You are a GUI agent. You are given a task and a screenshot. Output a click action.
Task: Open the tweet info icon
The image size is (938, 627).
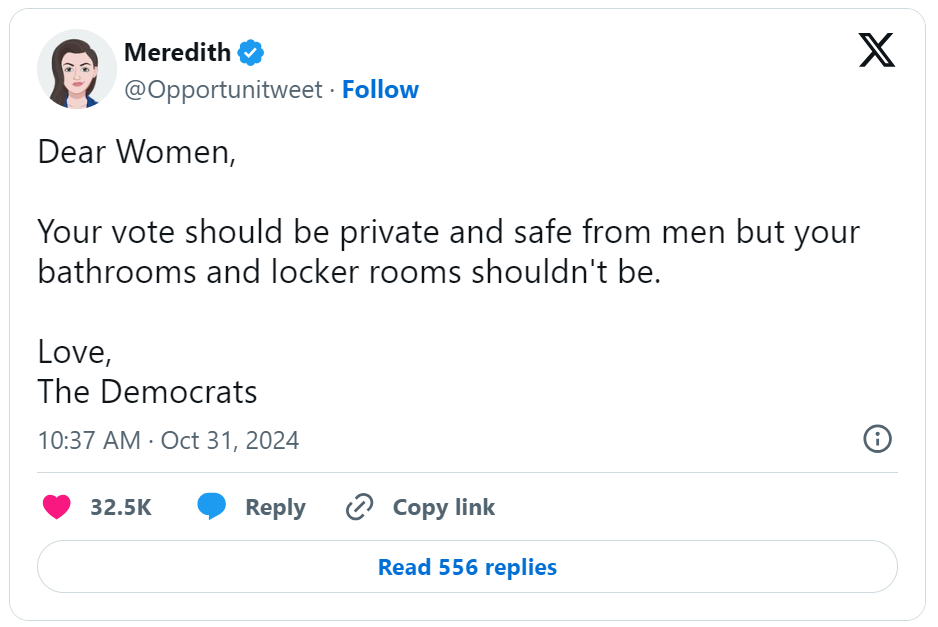(x=877, y=439)
